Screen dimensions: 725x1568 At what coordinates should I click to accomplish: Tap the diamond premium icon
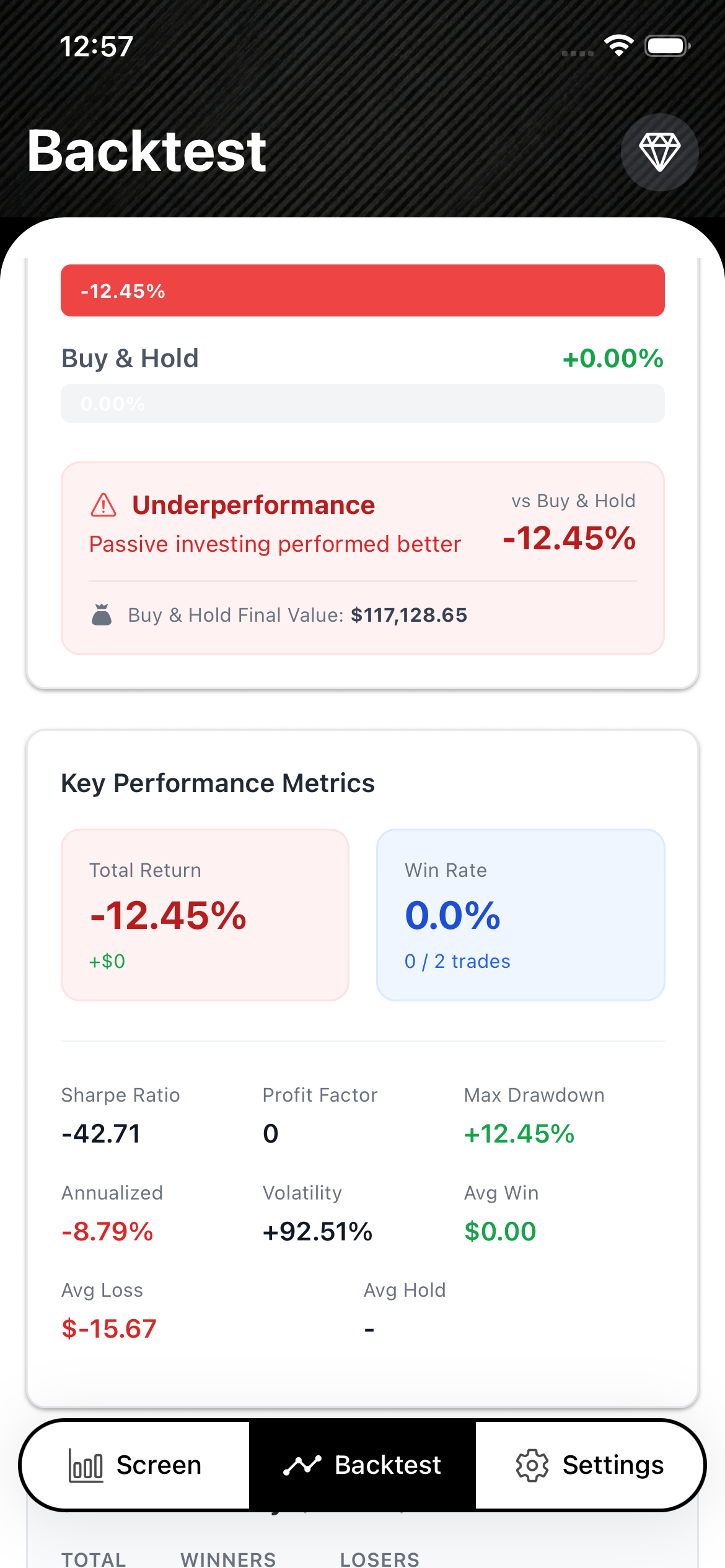tap(659, 152)
